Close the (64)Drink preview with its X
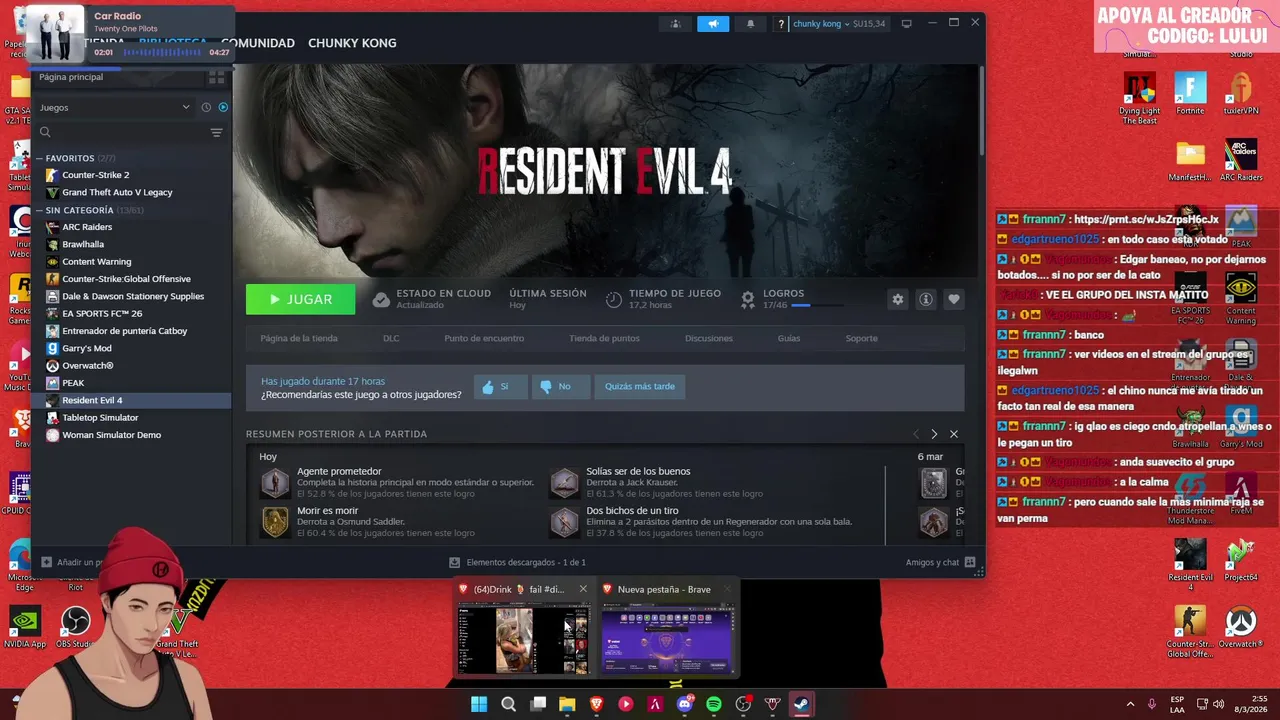The width and height of the screenshot is (1280, 720). point(583,589)
